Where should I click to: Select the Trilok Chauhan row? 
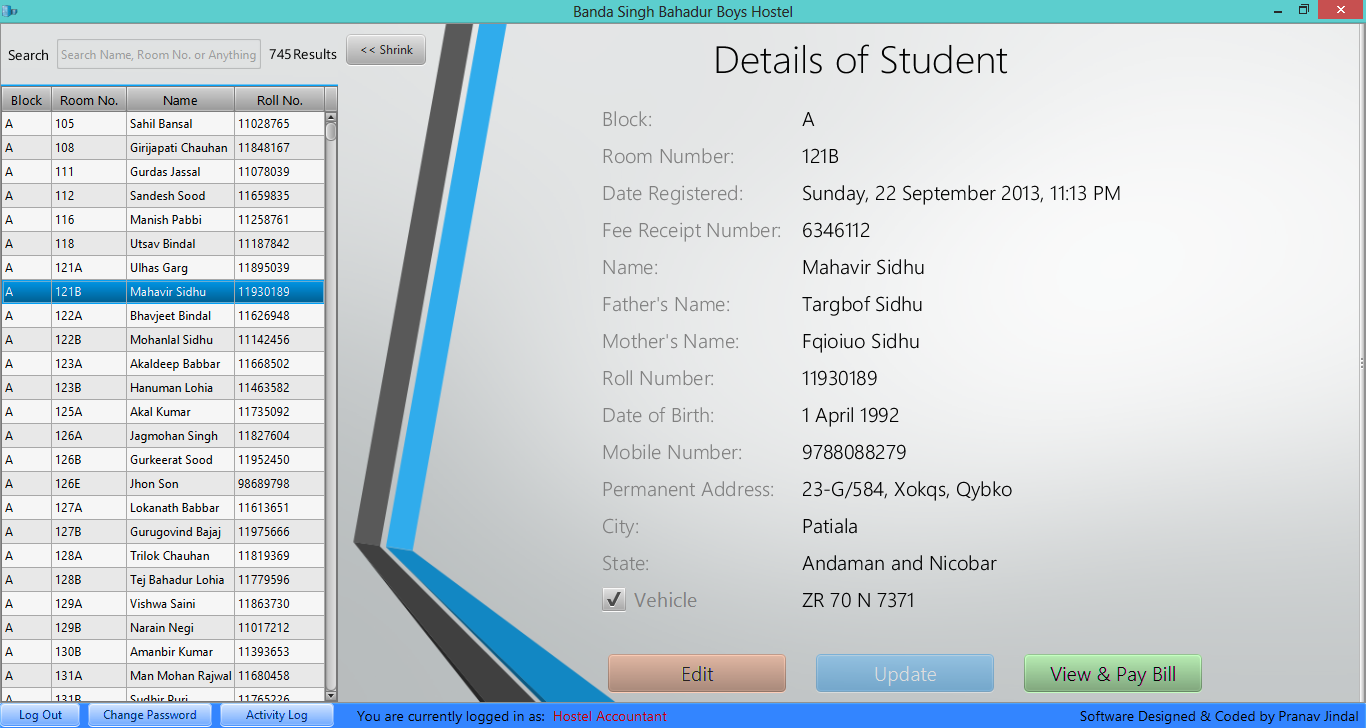[x=163, y=556]
